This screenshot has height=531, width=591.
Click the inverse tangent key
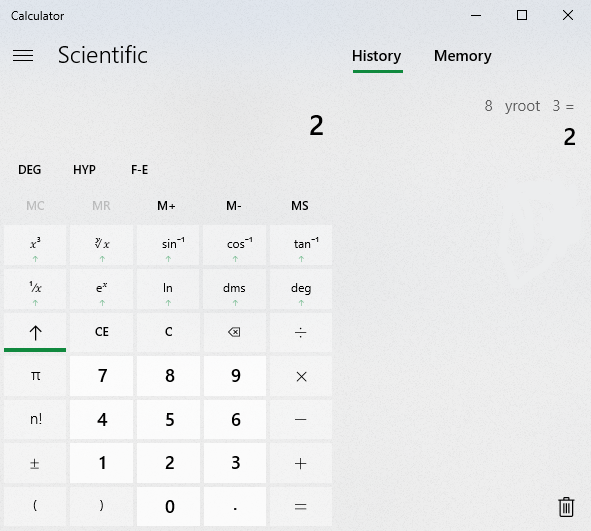(x=301, y=245)
